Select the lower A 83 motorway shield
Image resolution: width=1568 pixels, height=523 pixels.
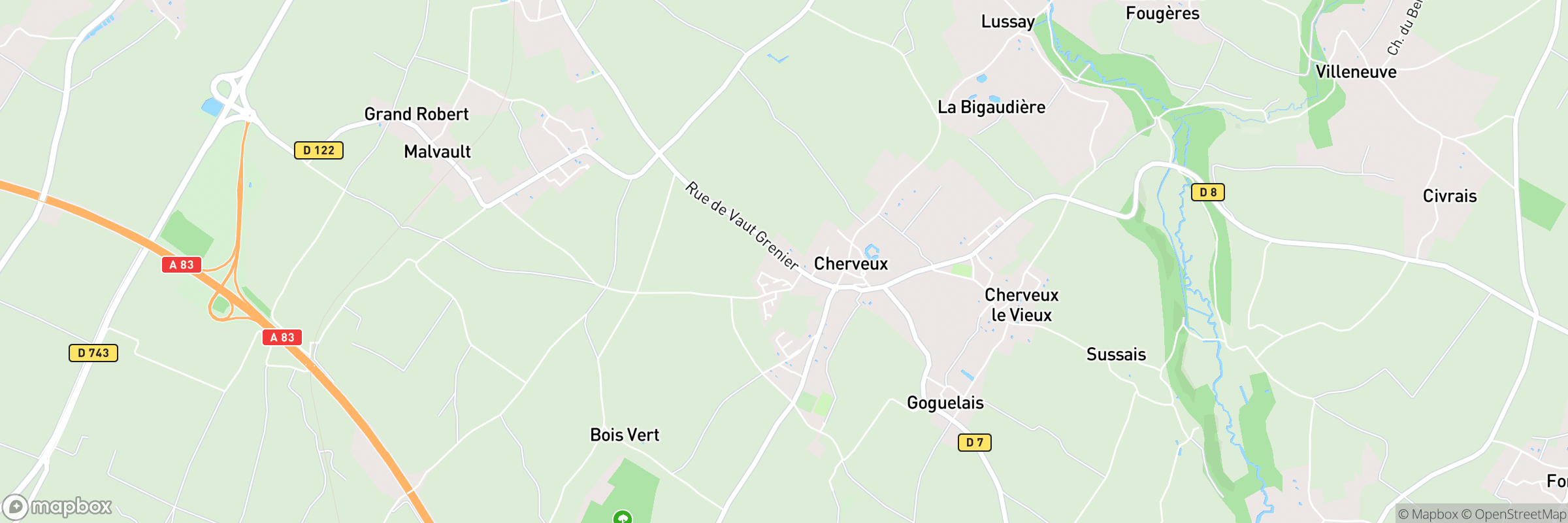pyautogui.click(x=282, y=337)
